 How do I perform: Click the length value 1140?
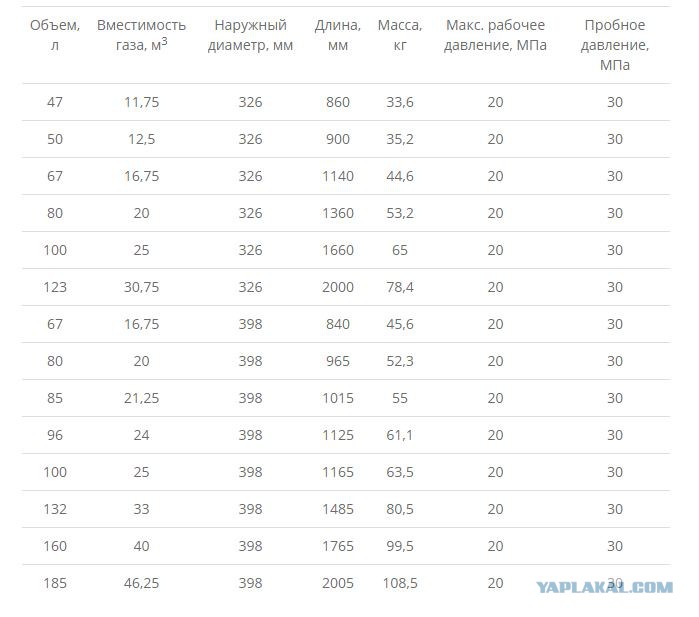tap(337, 176)
